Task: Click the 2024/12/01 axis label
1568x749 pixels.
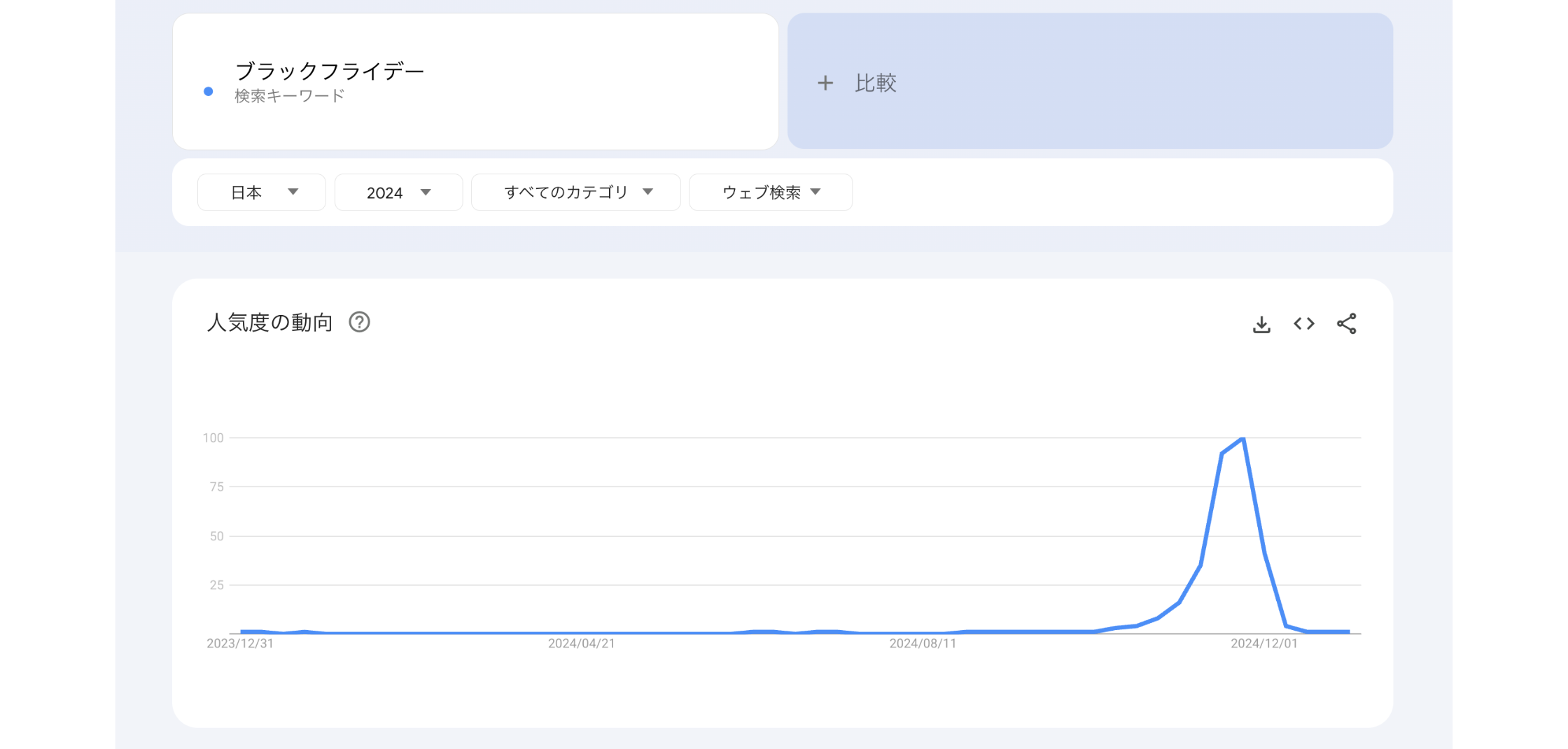Action: [1264, 645]
